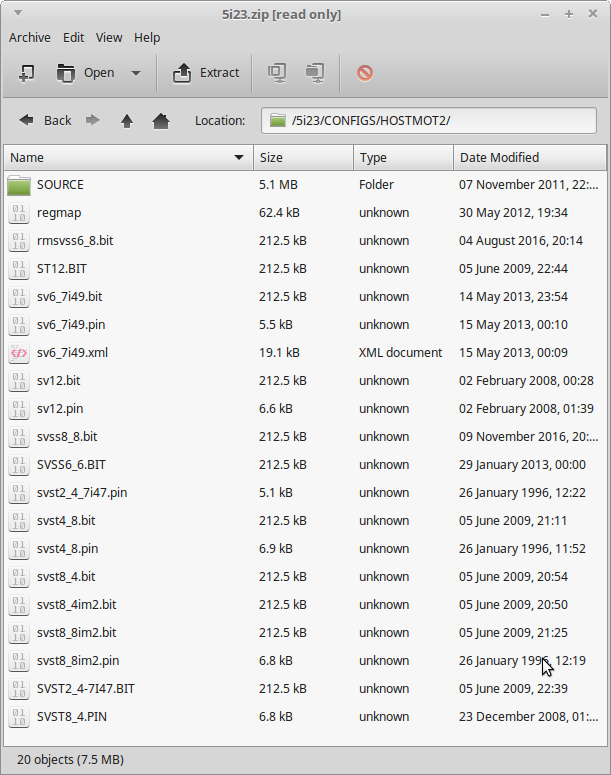Viewport: 611px width, 775px height.
Task: Select the SOURCE folder icon
Action: tap(19, 185)
